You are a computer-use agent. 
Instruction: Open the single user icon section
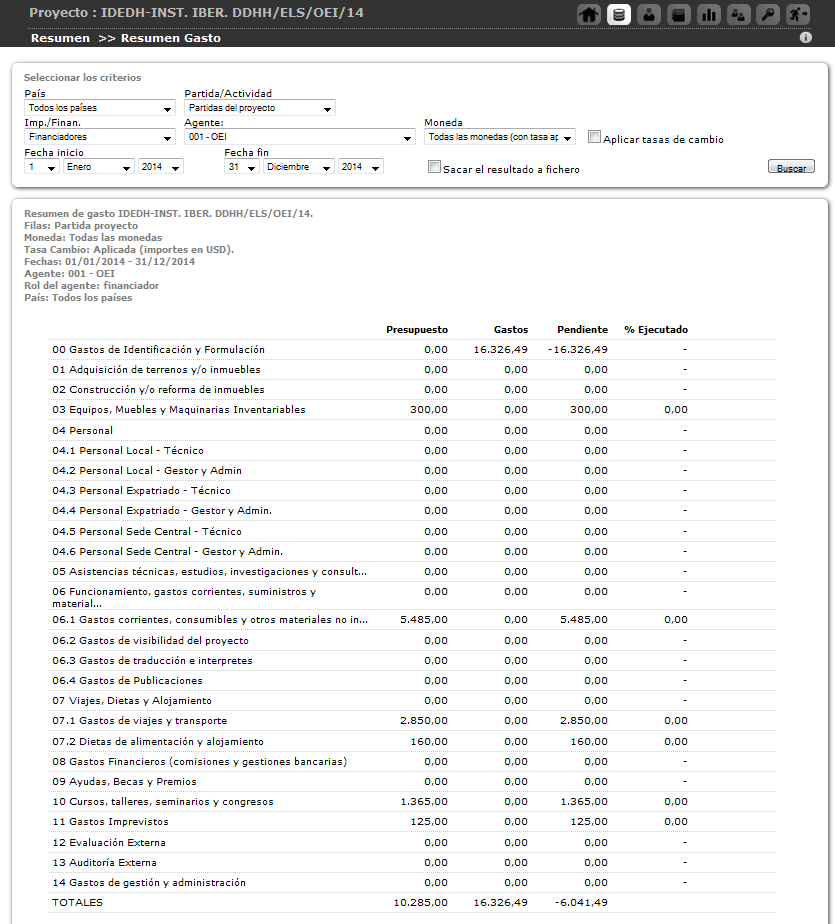point(649,15)
